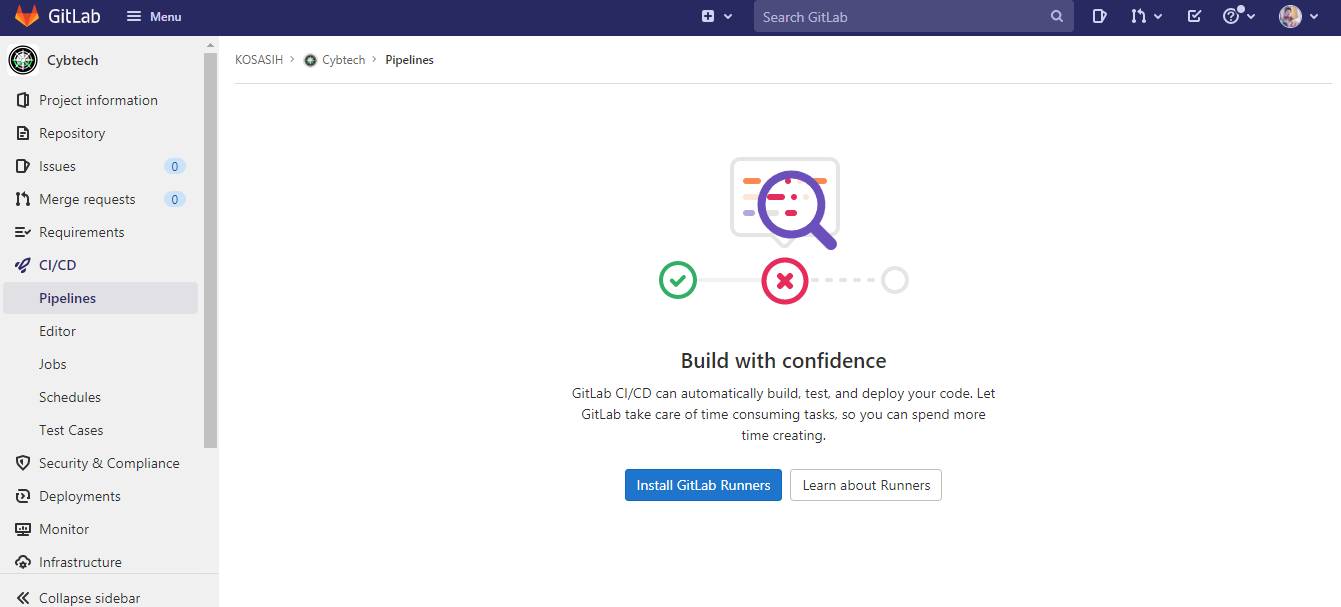Click the Cybtech breadcrumb avatar icon
Screen dimensions: 1341x607
(310, 60)
